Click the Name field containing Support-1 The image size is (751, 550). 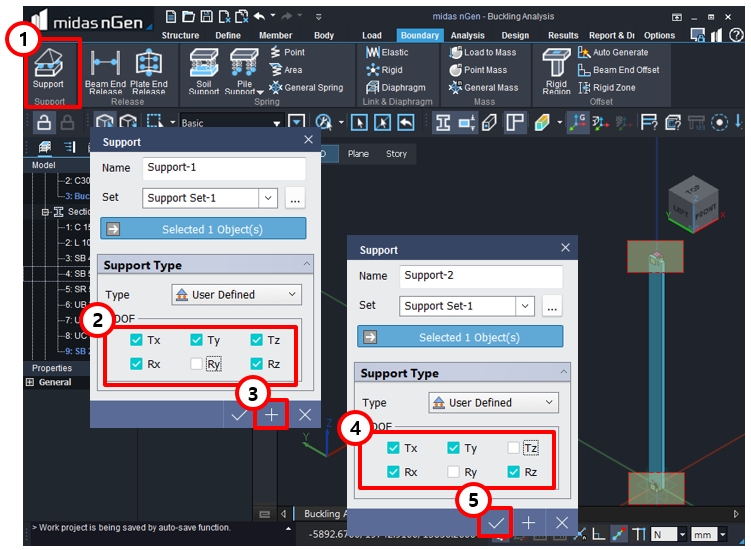click(224, 168)
